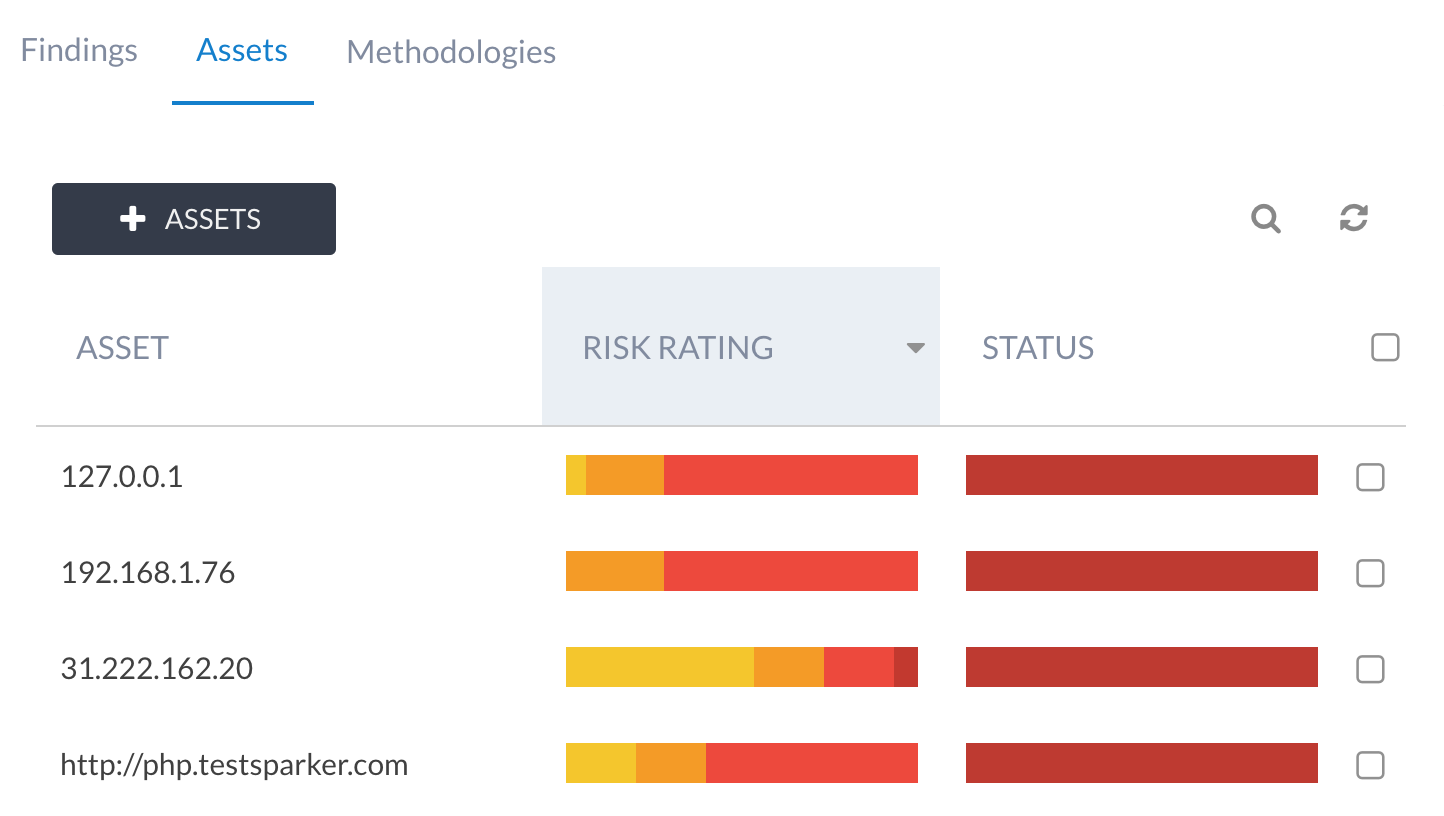
Task: Click the yellow risk segment for 31.222.162.20
Action: 659,667
